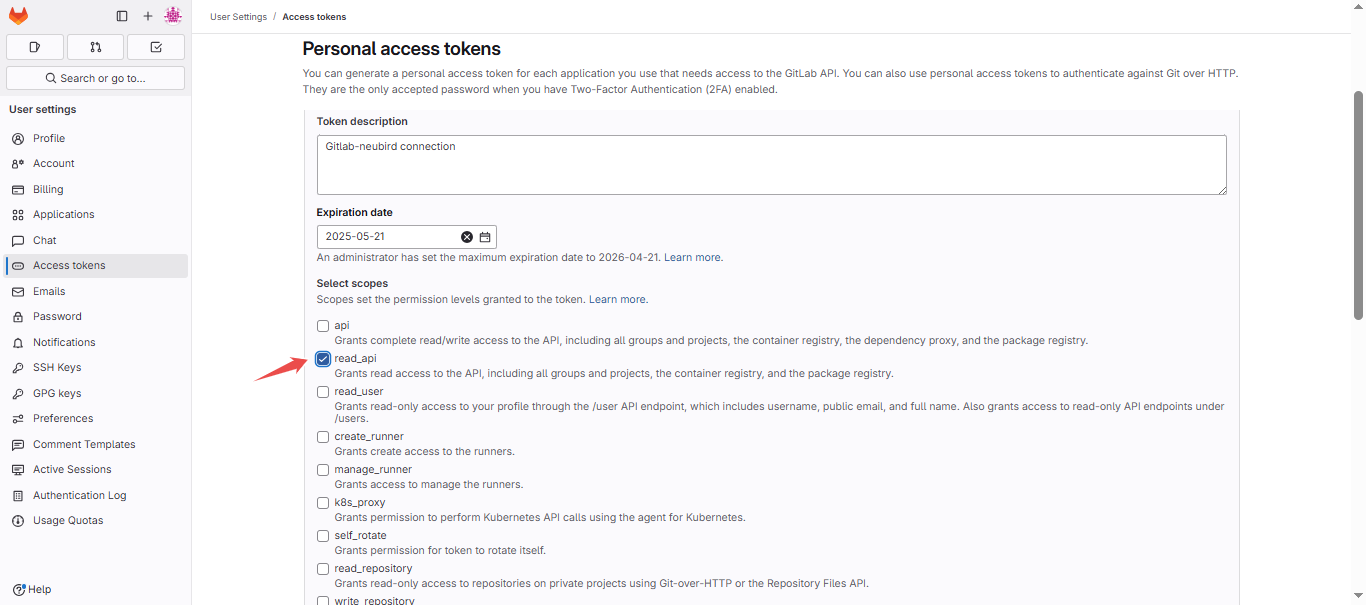Open the assigned issues icon
Viewport: 1366px width, 605px height.
click(35, 46)
